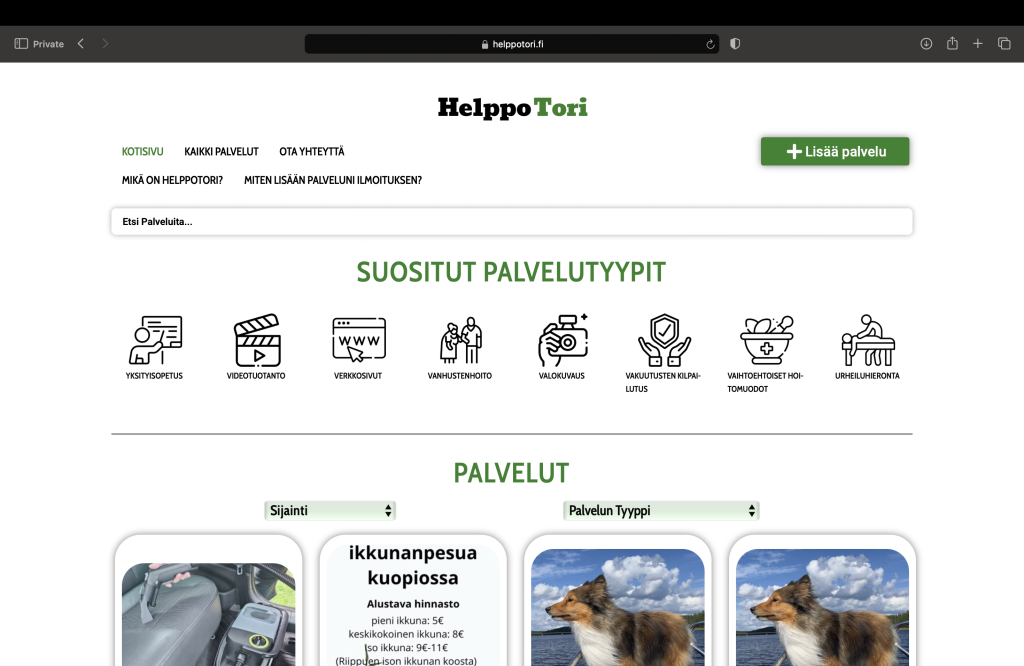Click the privacy shield icon beside address bar
The height and width of the screenshot is (666, 1024).
pos(735,44)
